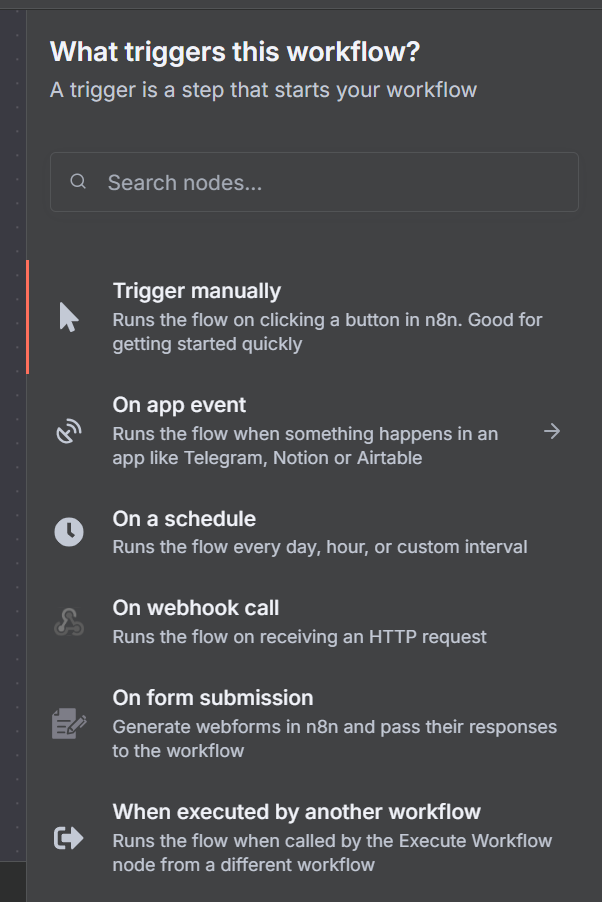Click the dotted workflow canvas strip
Viewport: 602px width, 902px height.
(12, 450)
